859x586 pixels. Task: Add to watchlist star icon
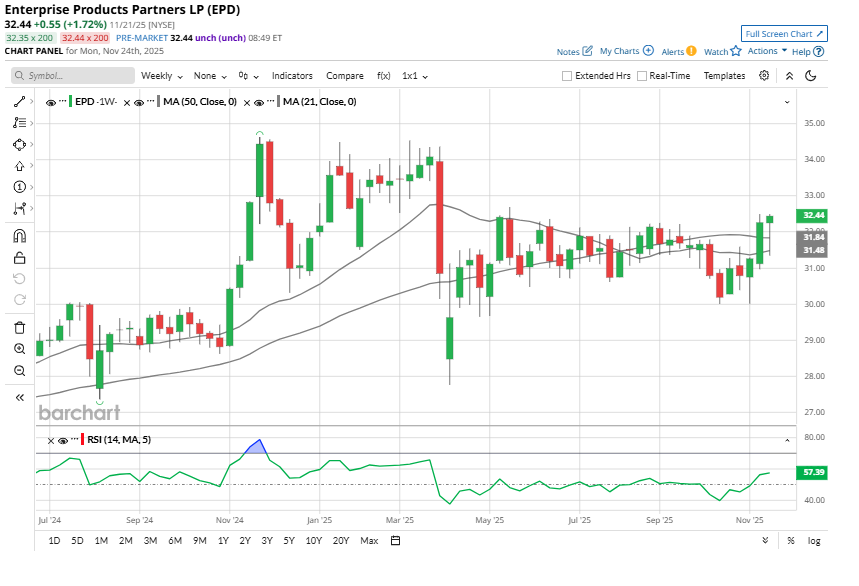pos(736,51)
